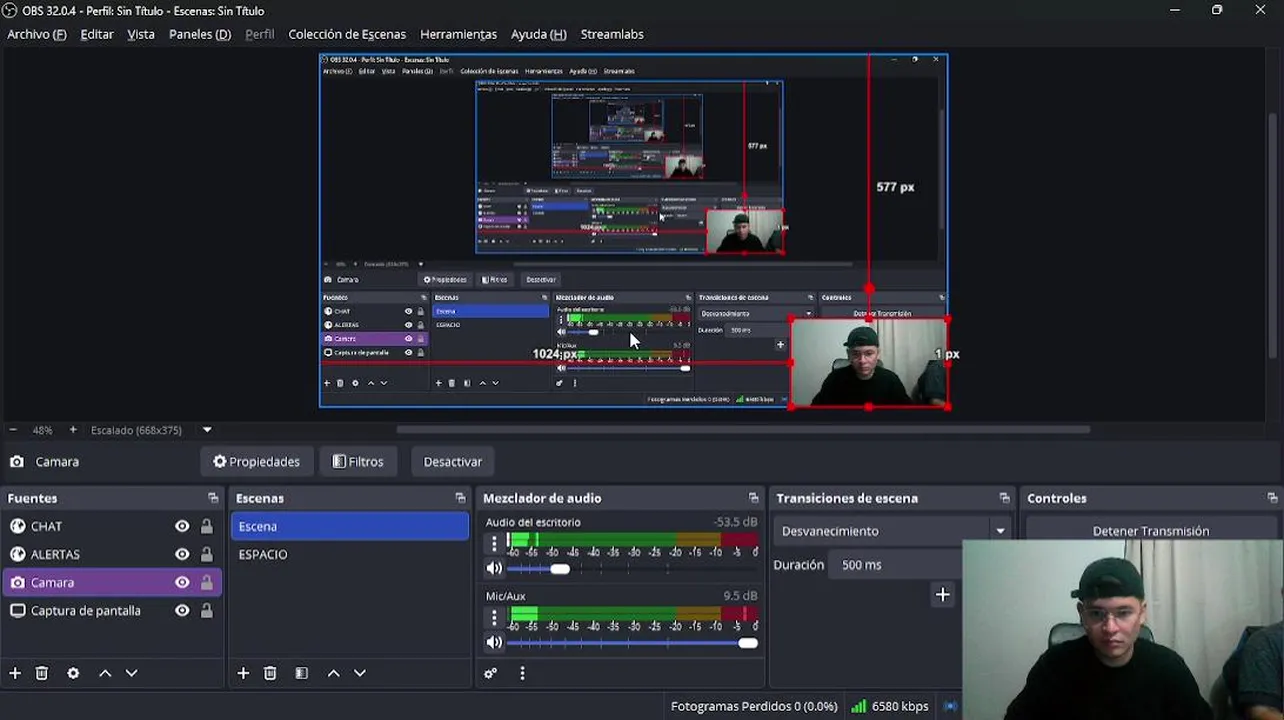Select the ALERTAS source row

click(112, 554)
